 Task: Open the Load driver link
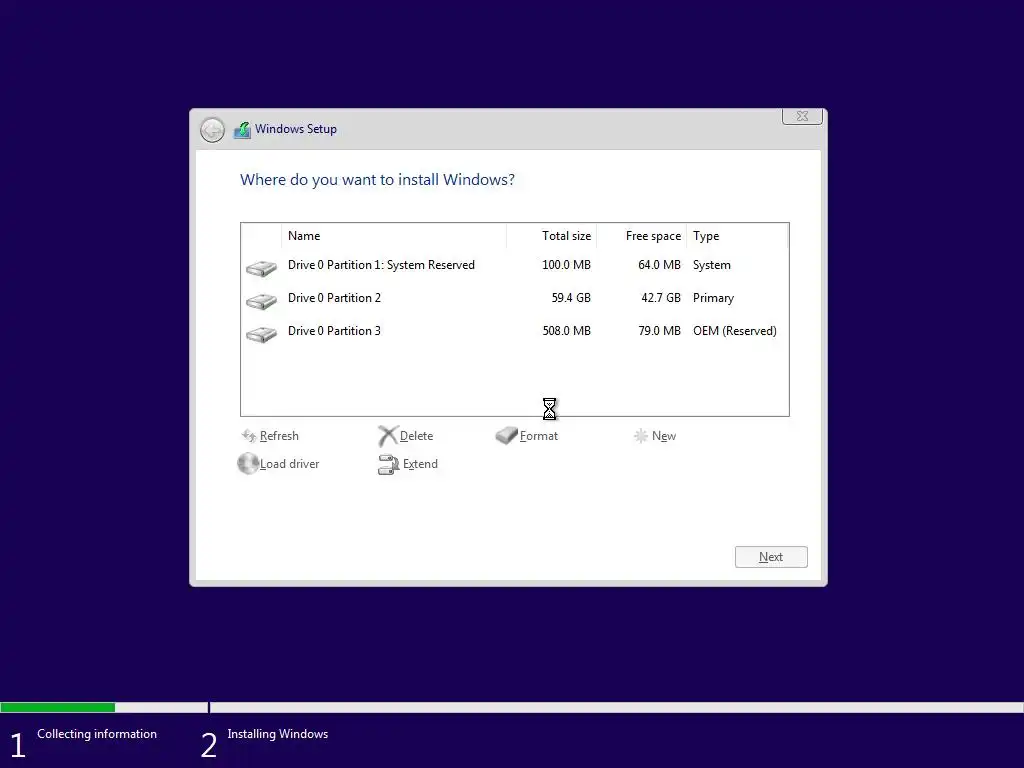289,464
